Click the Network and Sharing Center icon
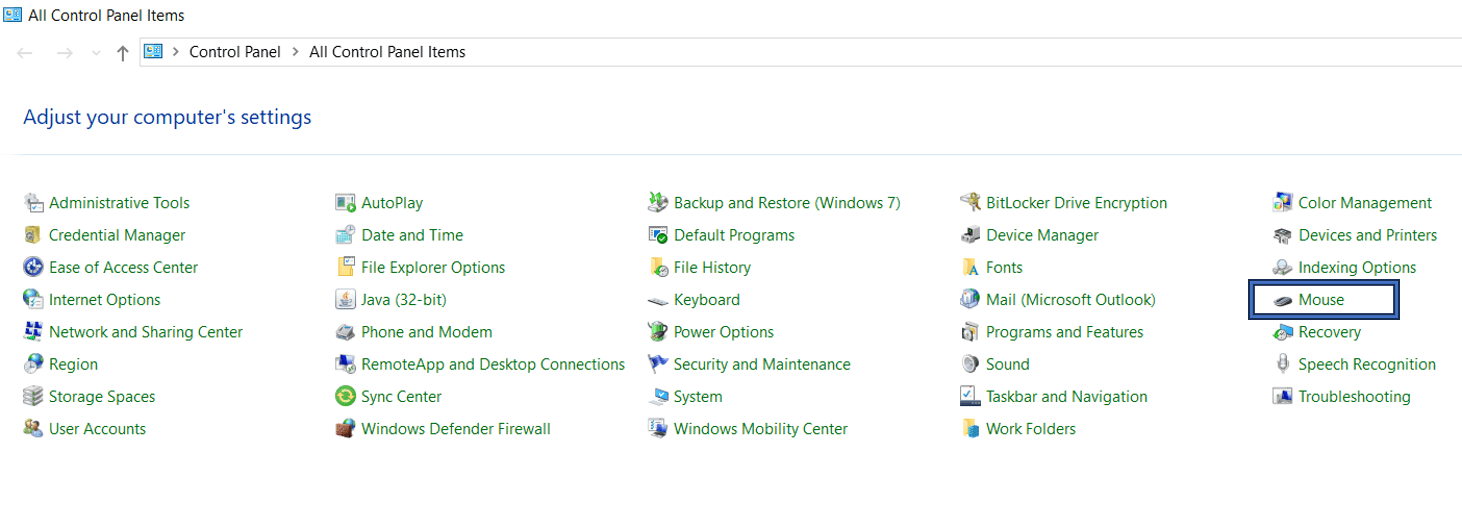This screenshot has height=516, width=1462. coord(33,332)
